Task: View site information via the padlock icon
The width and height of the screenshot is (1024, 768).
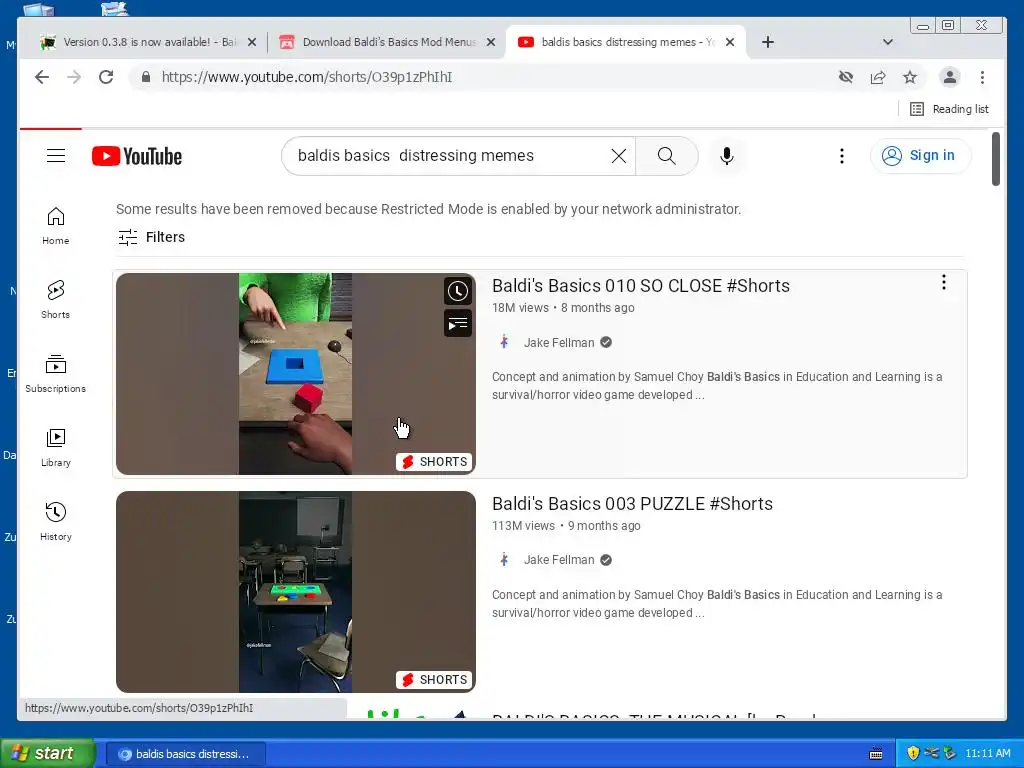Action: point(146,77)
